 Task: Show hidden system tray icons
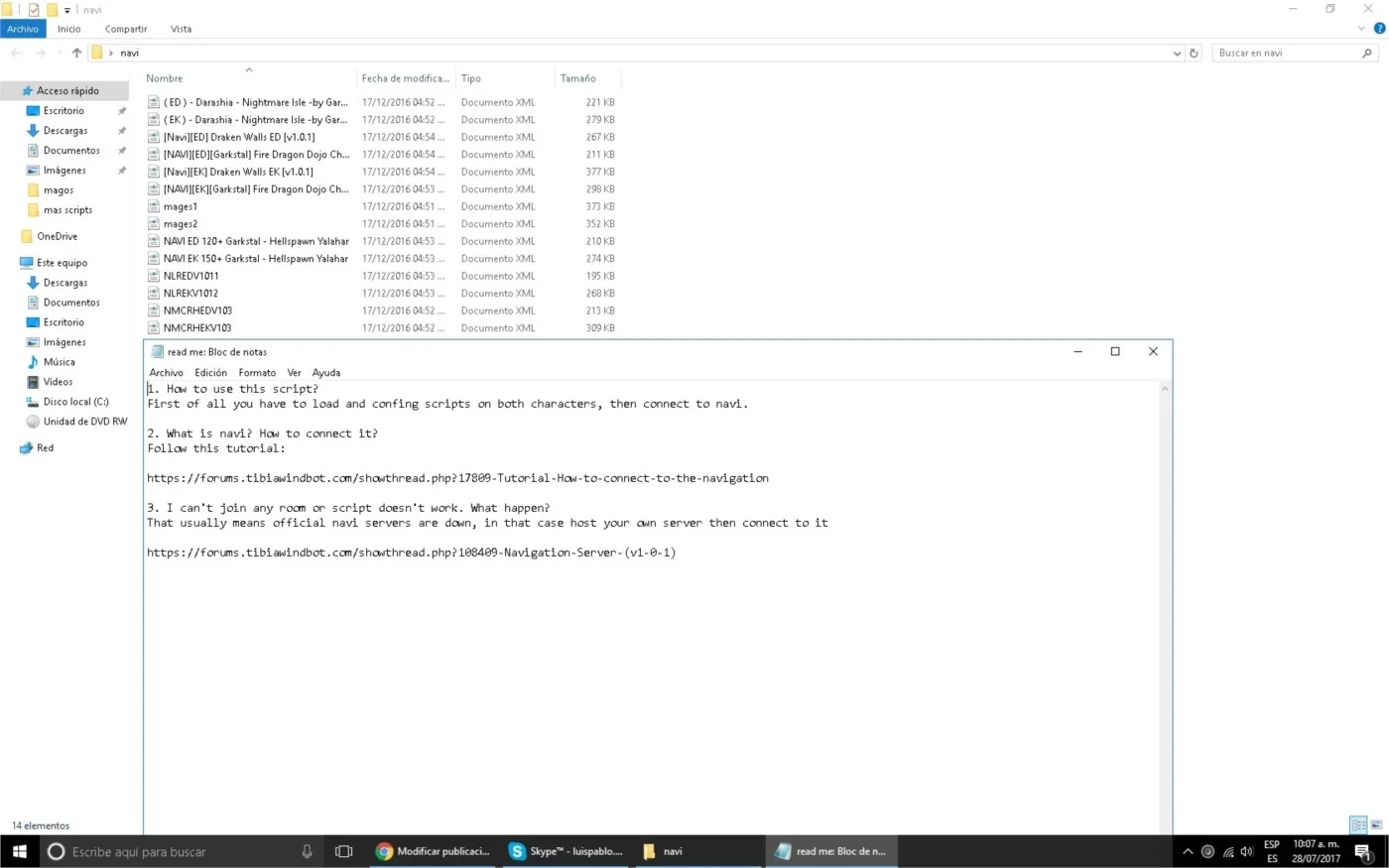1188,851
